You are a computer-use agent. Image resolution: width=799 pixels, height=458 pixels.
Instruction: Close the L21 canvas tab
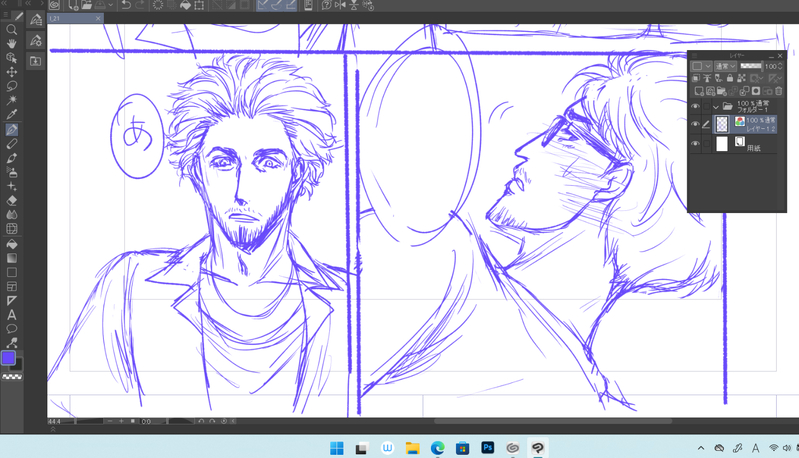pos(98,18)
